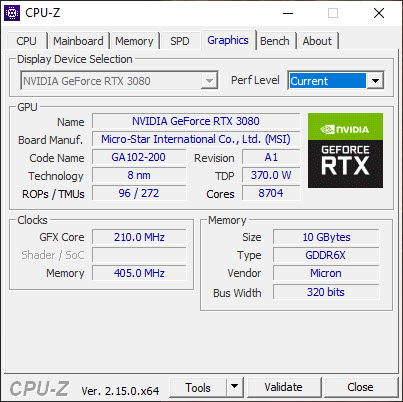
Task: Click the CPU-Z app icon in title bar
Action: coord(12,13)
